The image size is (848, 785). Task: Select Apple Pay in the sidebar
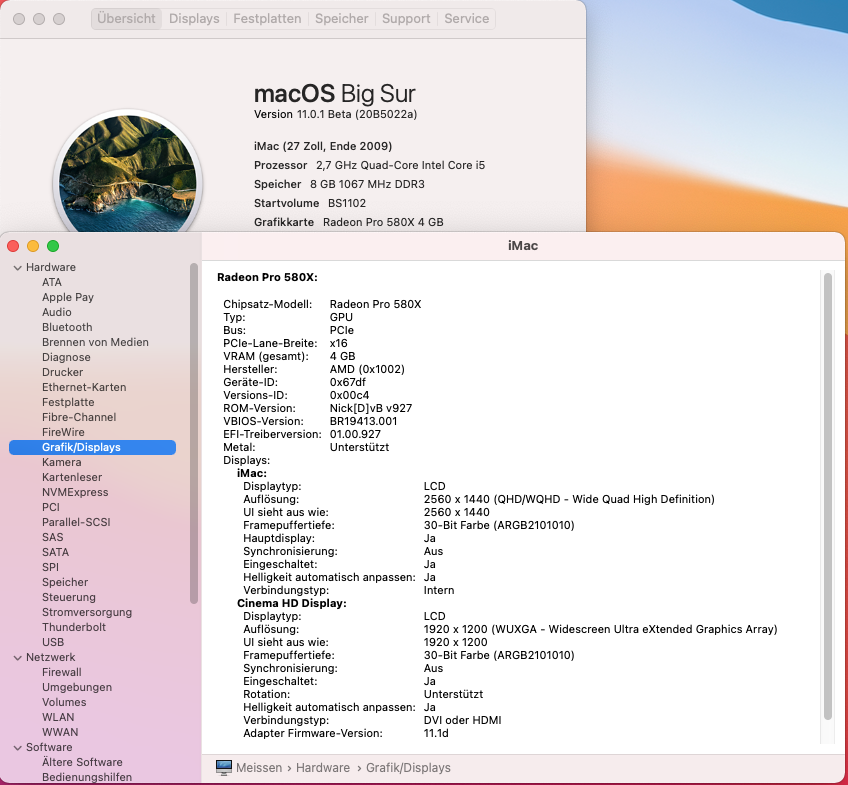click(x=68, y=297)
